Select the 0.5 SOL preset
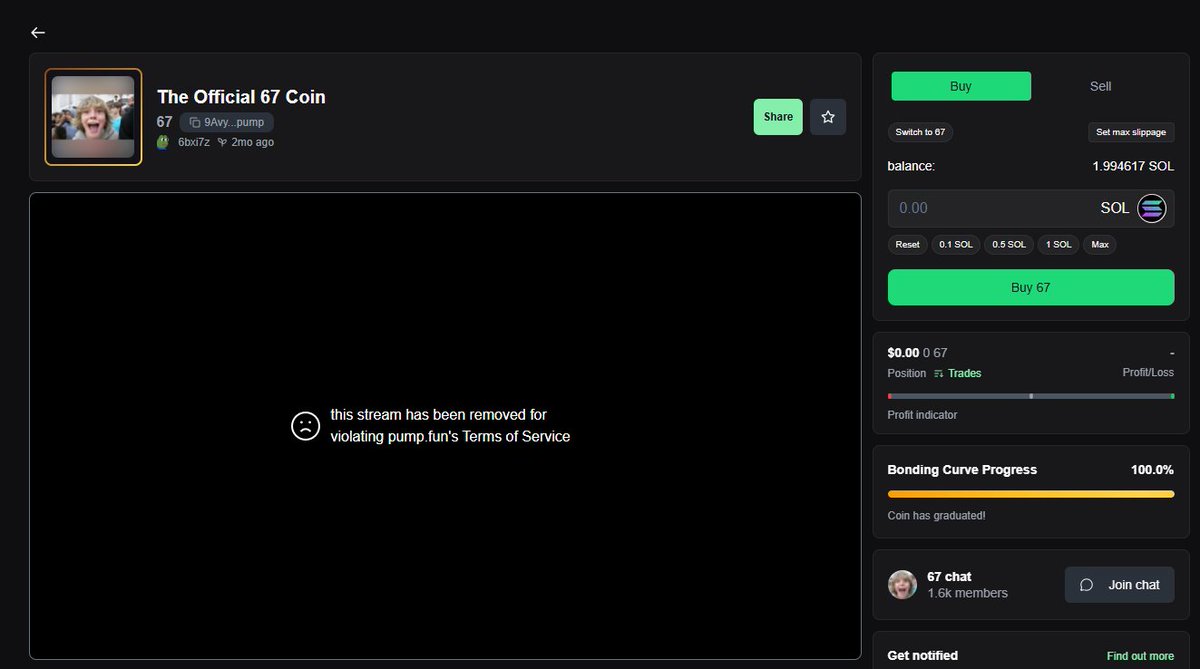Viewport: 1200px width, 669px height. pos(1009,244)
